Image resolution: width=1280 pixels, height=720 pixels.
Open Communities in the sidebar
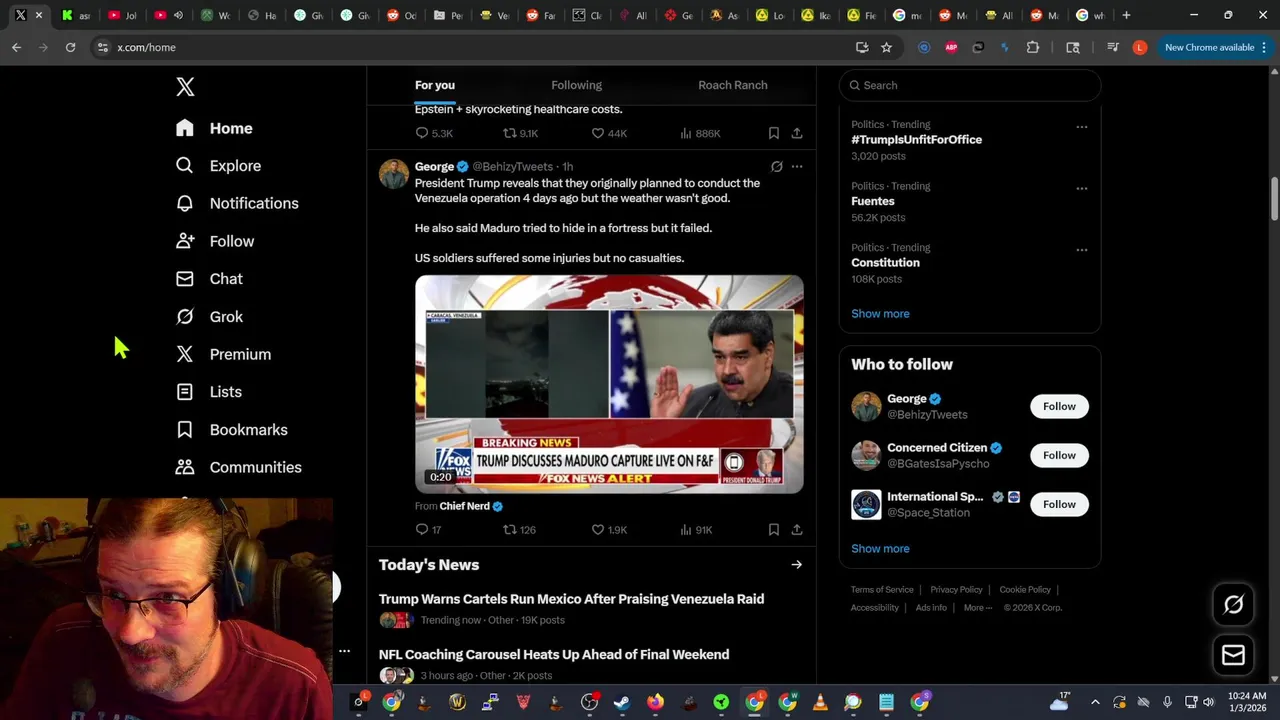pos(238,467)
